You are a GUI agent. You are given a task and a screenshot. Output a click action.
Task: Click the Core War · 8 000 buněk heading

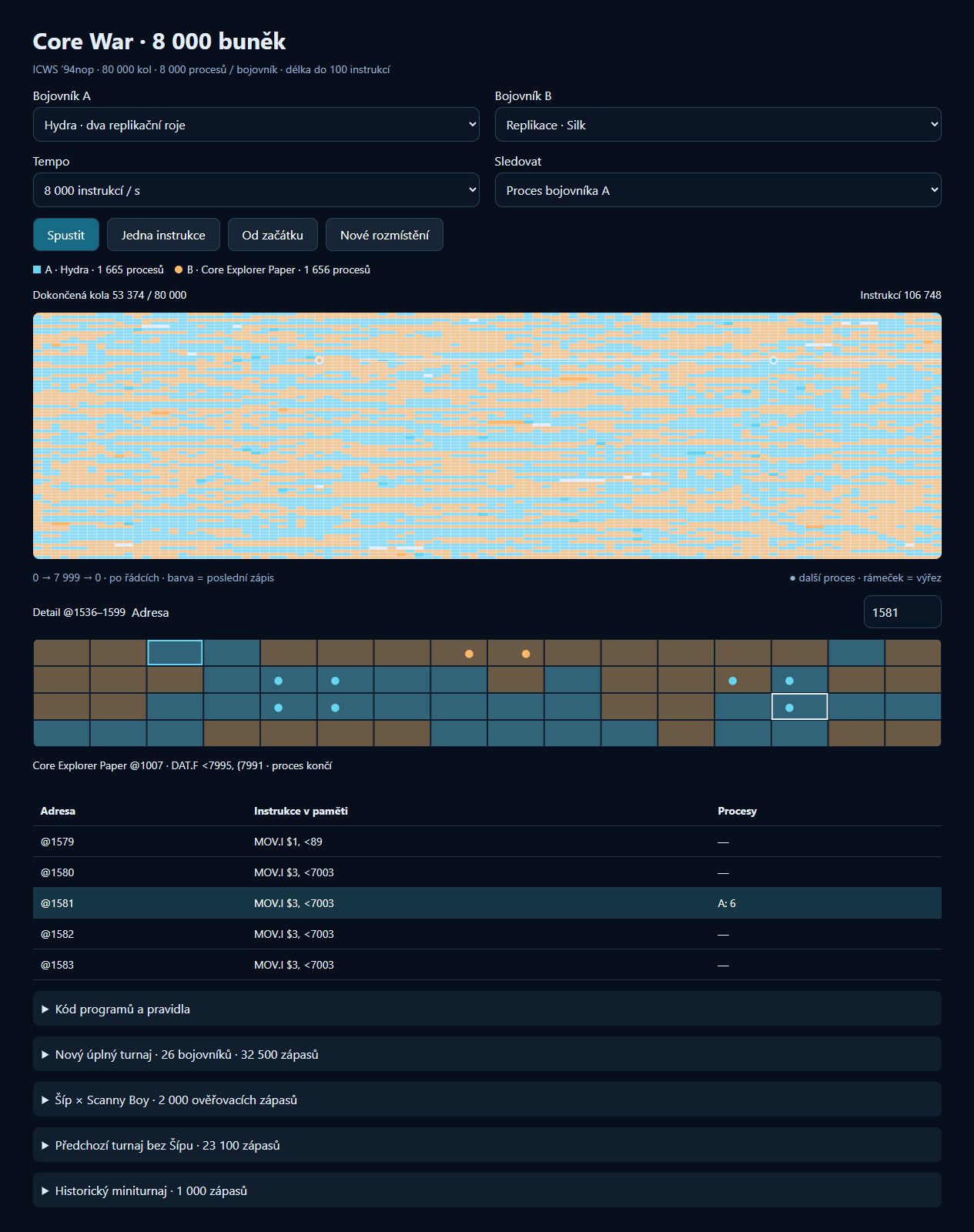point(159,41)
